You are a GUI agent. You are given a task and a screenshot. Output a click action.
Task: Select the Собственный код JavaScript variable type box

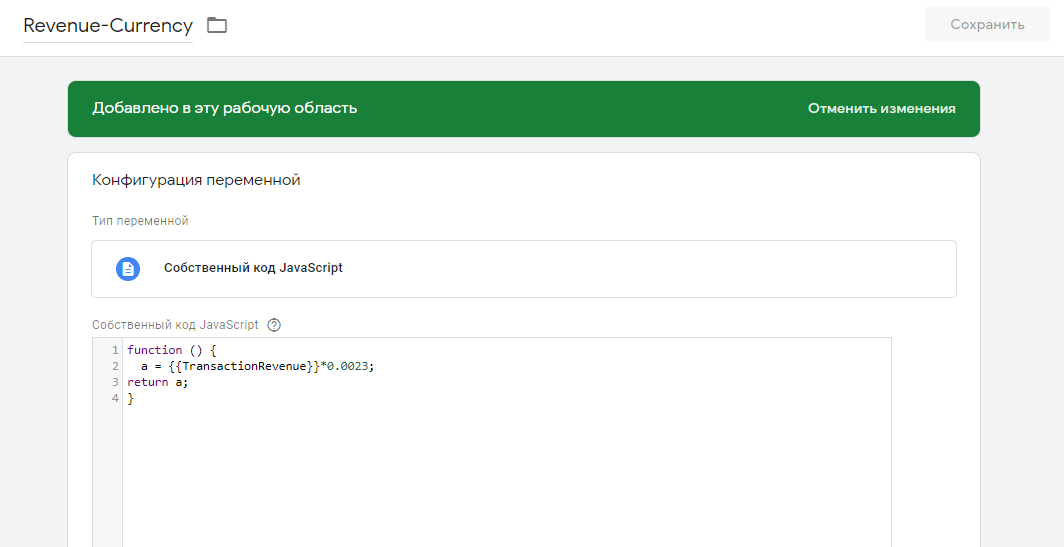point(524,269)
